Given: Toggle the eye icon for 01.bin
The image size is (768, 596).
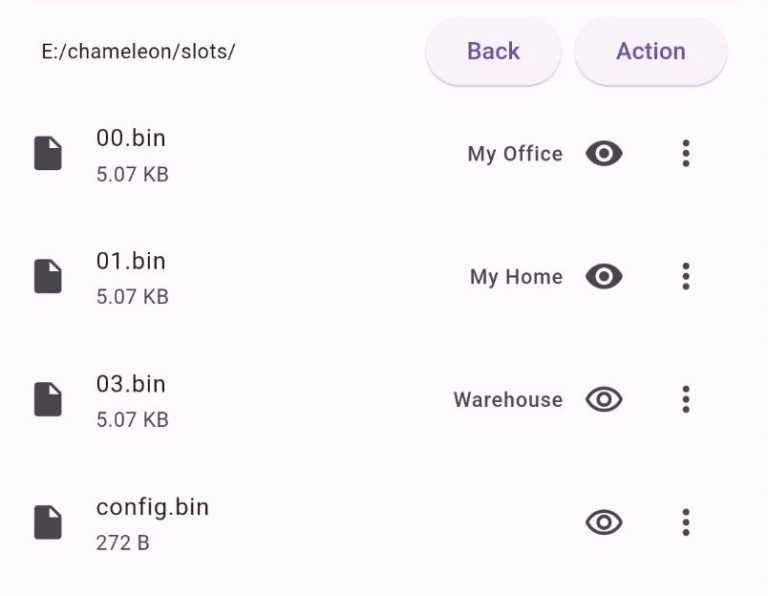Looking at the screenshot, I should pyautogui.click(x=604, y=276).
